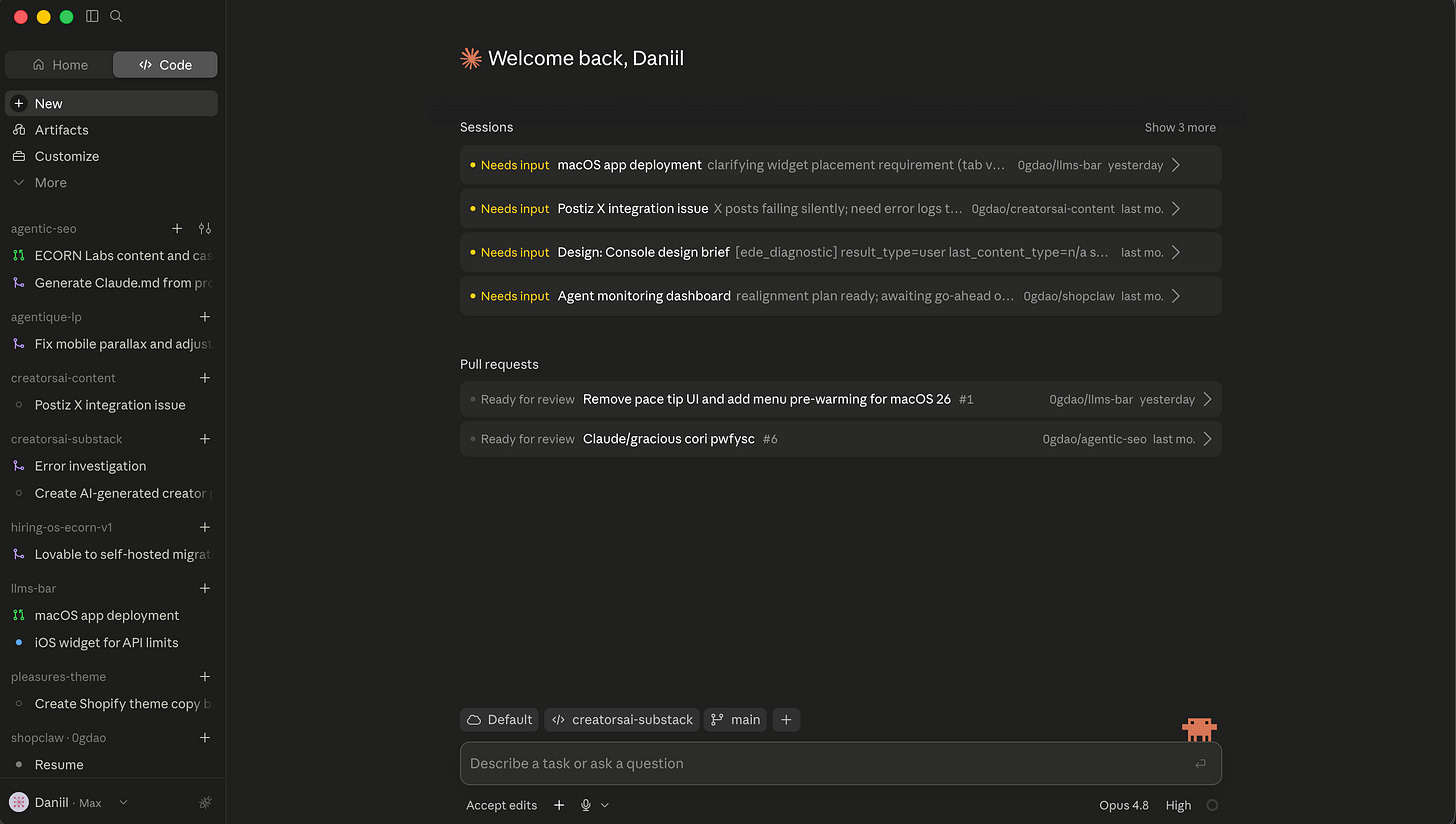Toggle the sidebar panel icon
Image resolution: width=1456 pixels, height=824 pixels.
click(92, 16)
